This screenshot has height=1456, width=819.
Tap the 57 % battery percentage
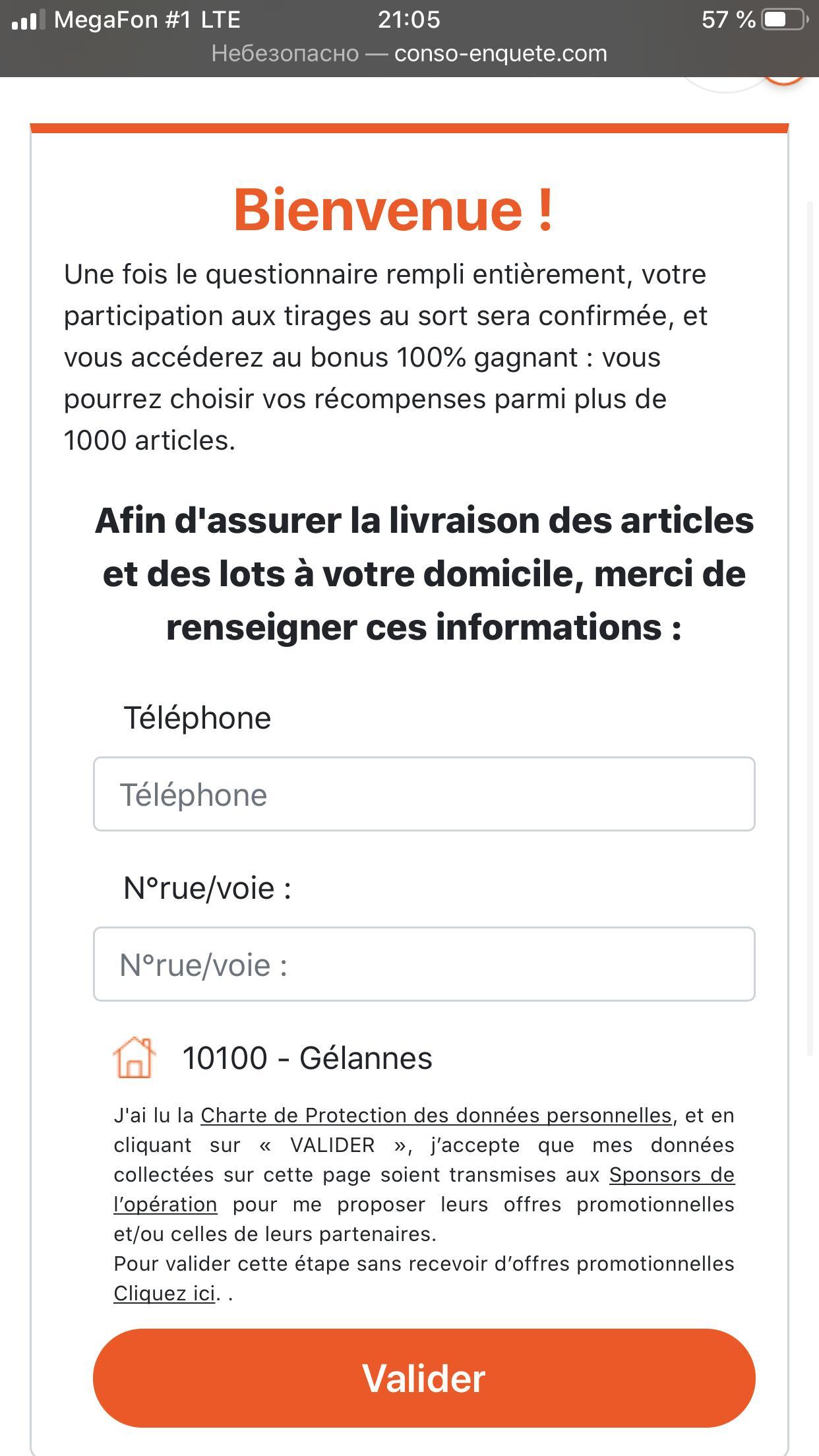[x=728, y=20]
